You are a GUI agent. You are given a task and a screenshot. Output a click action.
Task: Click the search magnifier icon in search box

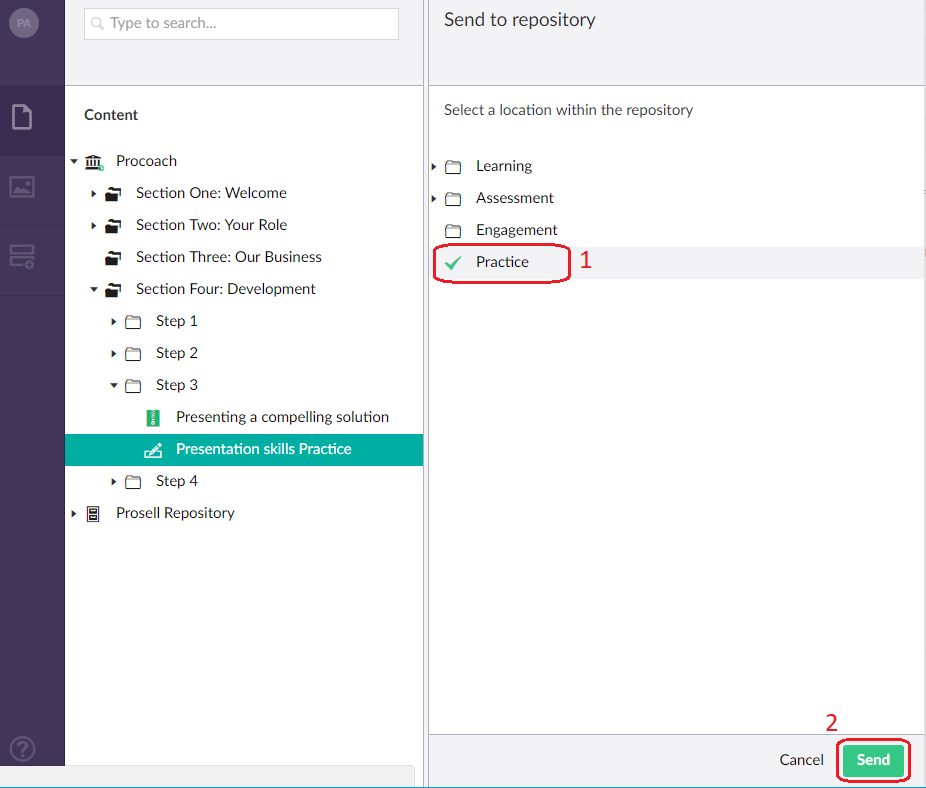click(95, 22)
